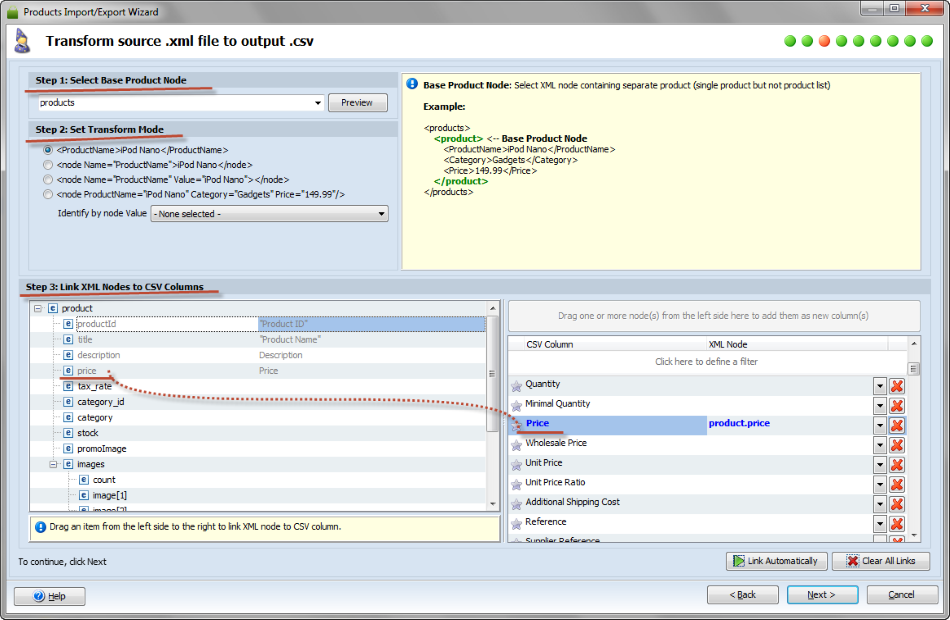Click the star icon beside Unit Price
Viewport: 950px width, 620px height.
(x=516, y=465)
